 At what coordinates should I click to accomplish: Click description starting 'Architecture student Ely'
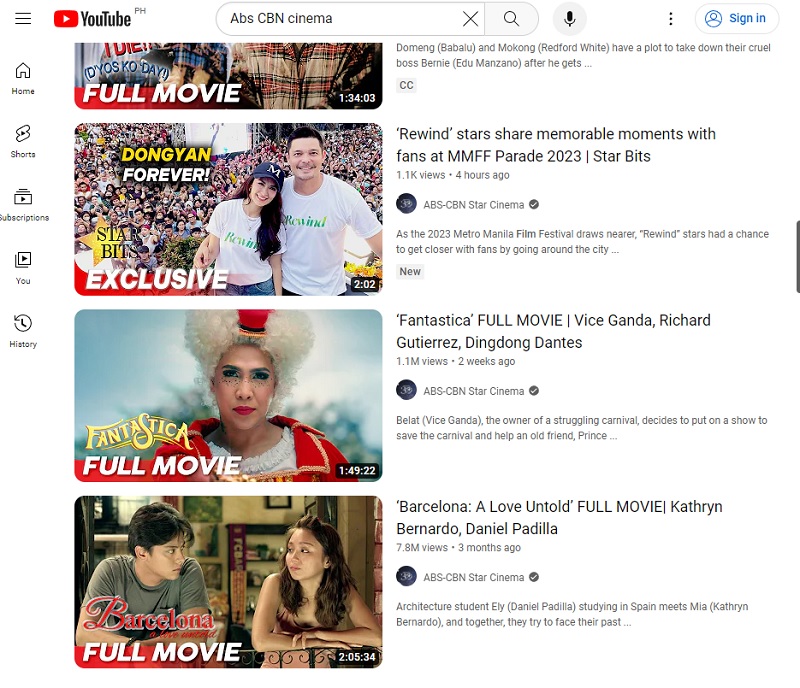[x=572, y=614]
